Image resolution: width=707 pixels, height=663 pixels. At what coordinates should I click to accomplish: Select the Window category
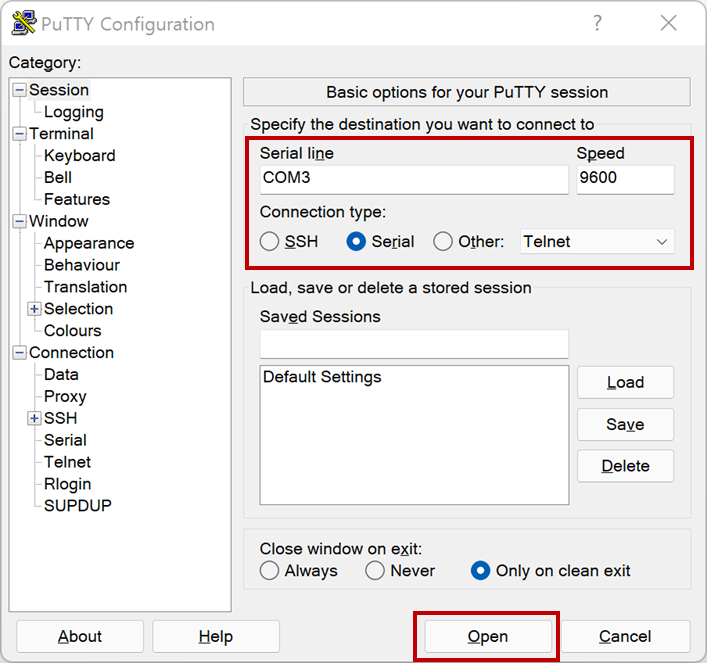pos(59,221)
